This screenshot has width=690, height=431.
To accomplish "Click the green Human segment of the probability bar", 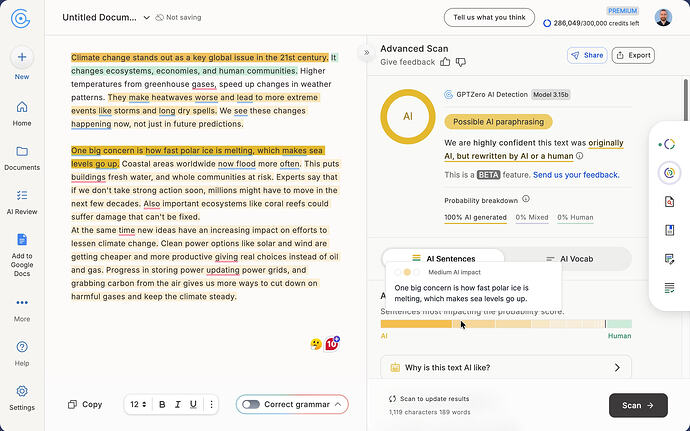I will pos(619,324).
